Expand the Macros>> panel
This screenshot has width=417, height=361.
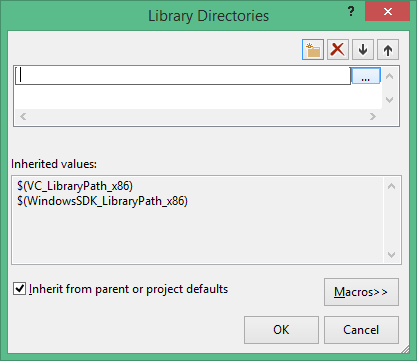point(361,292)
